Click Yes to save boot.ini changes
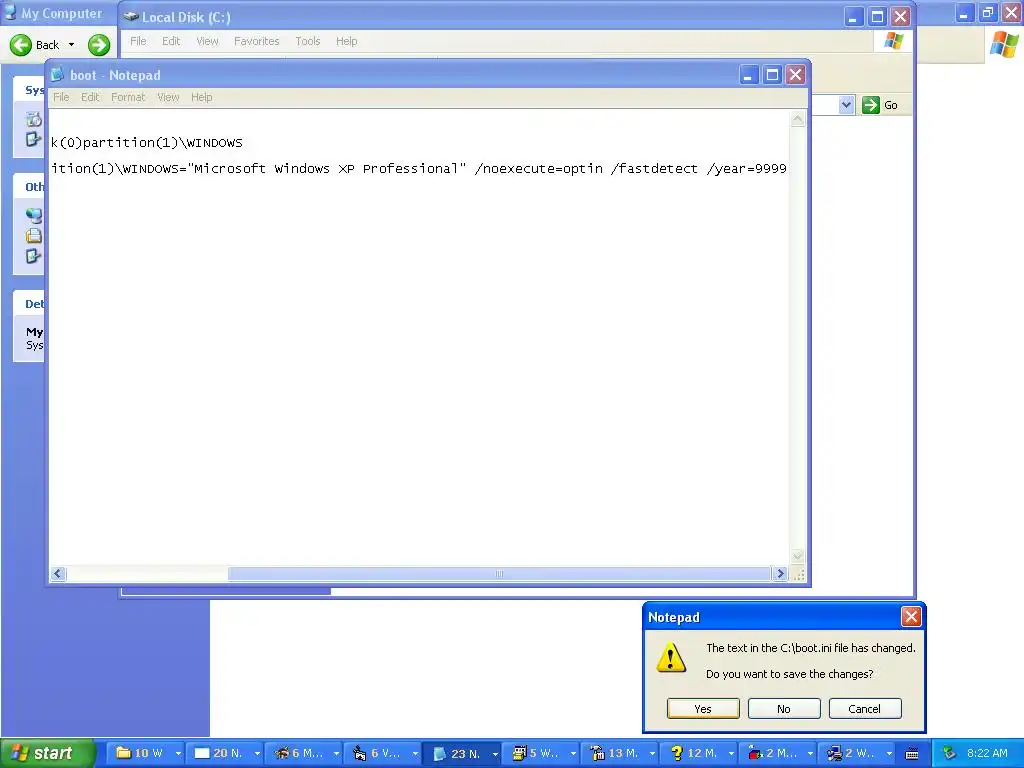This screenshot has width=1024, height=768. tap(703, 709)
